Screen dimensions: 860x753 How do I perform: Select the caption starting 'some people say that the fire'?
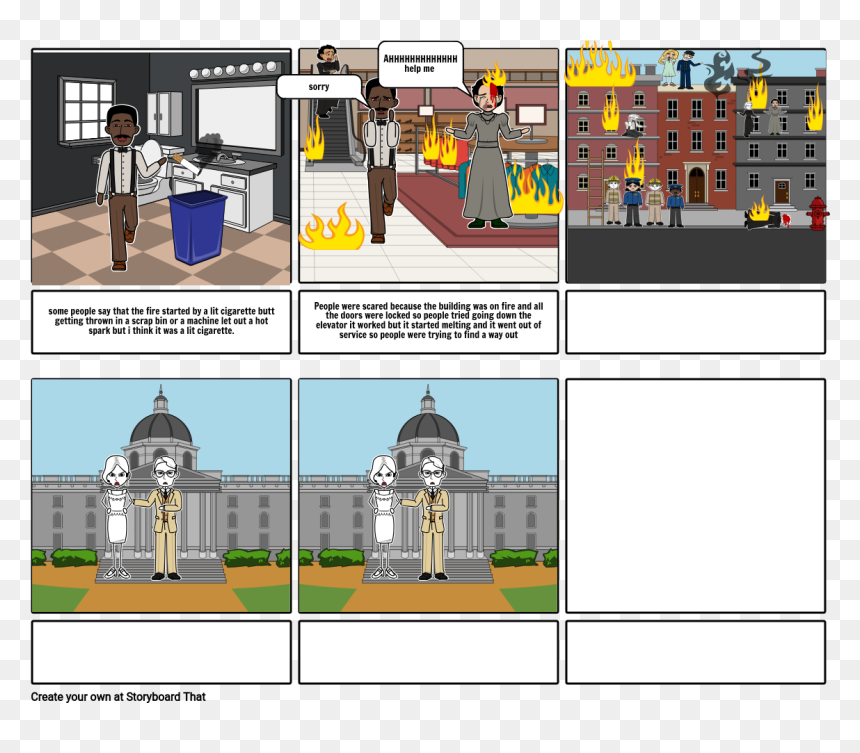[x=161, y=322]
